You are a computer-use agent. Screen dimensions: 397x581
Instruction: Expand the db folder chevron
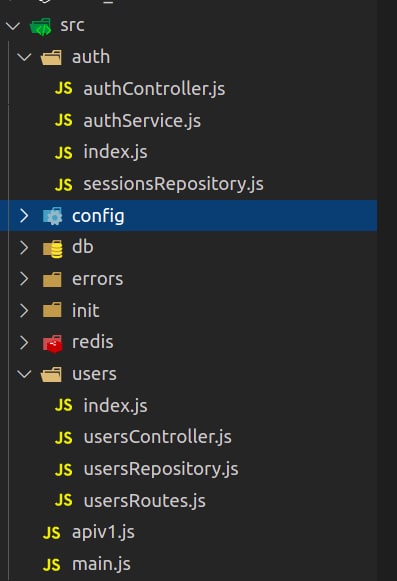click(24, 248)
